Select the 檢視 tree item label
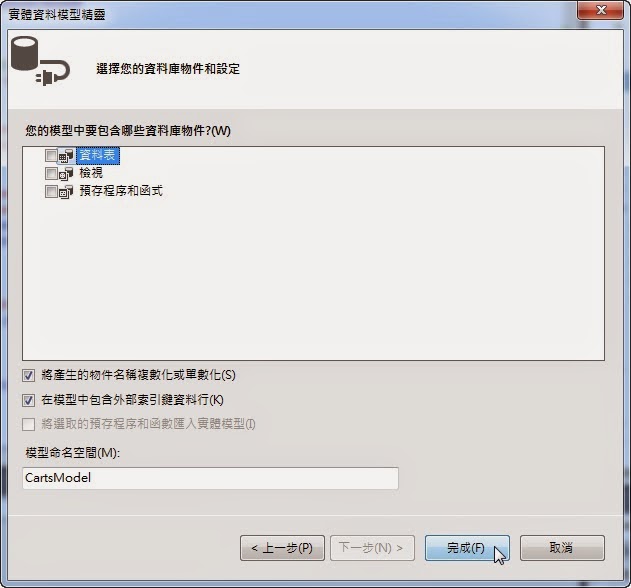 tap(91, 173)
